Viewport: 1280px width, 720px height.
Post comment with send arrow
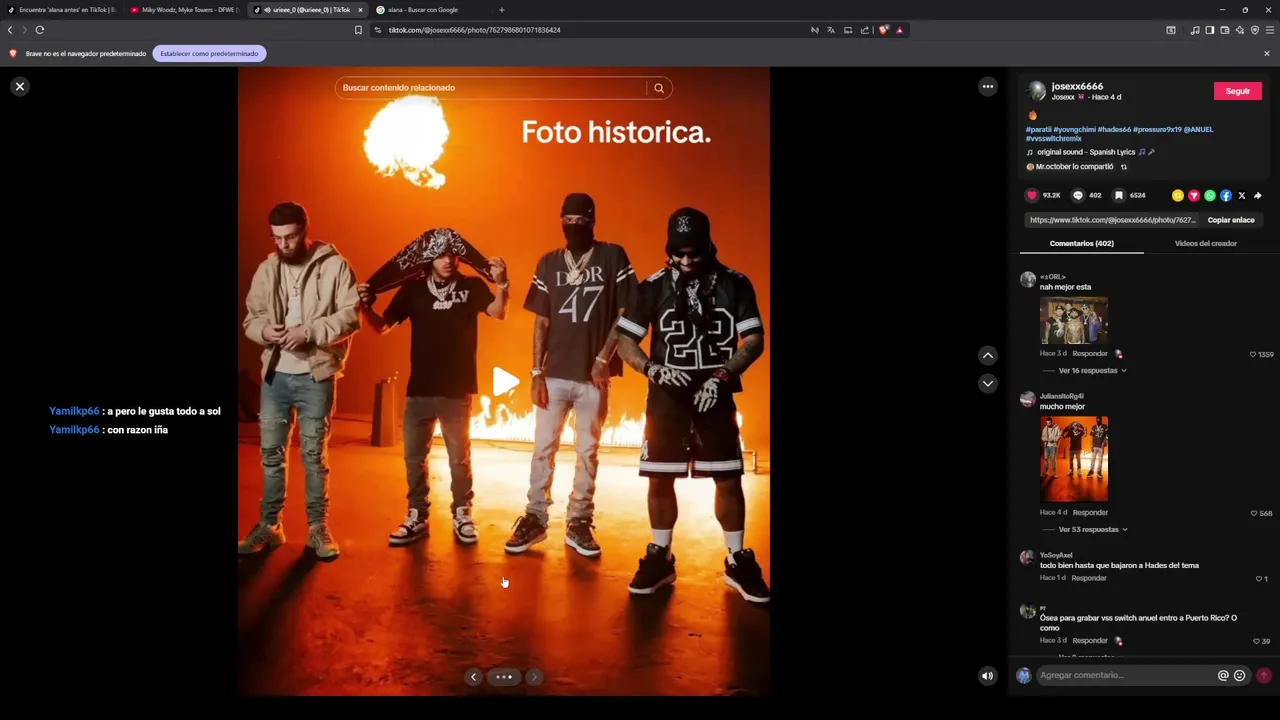point(1264,676)
